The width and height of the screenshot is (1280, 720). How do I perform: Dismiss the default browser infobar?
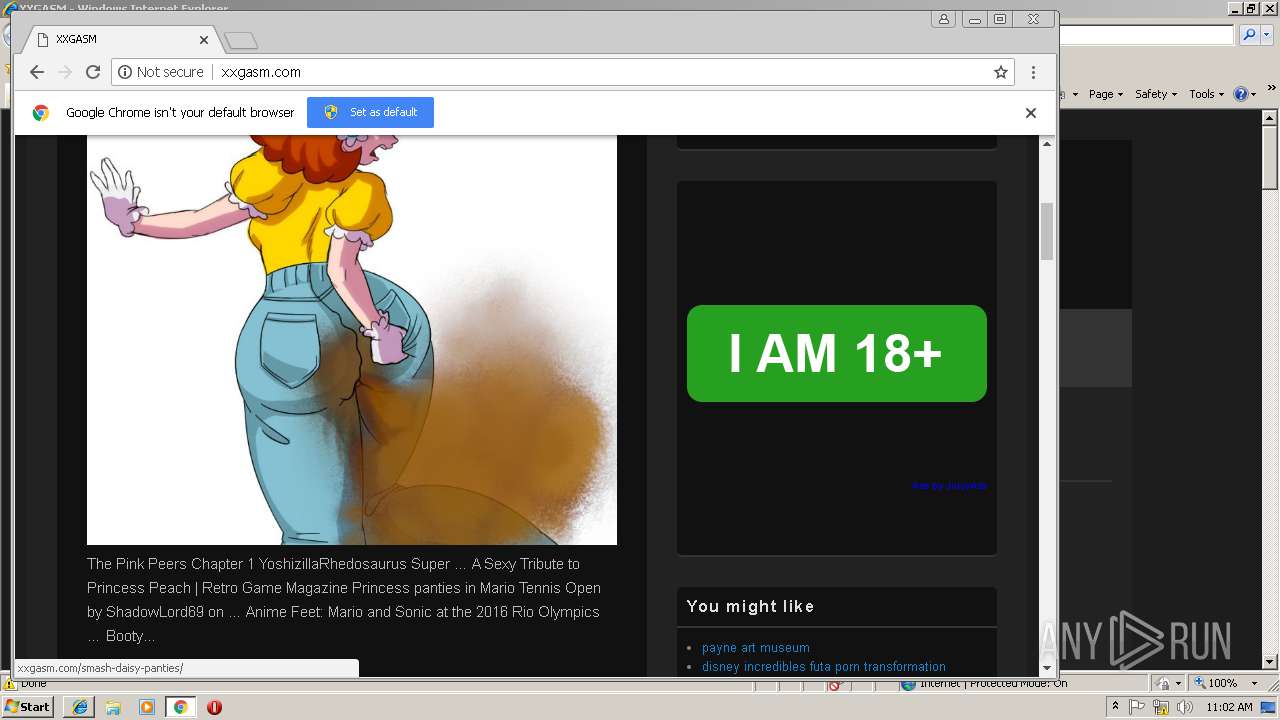(1030, 113)
